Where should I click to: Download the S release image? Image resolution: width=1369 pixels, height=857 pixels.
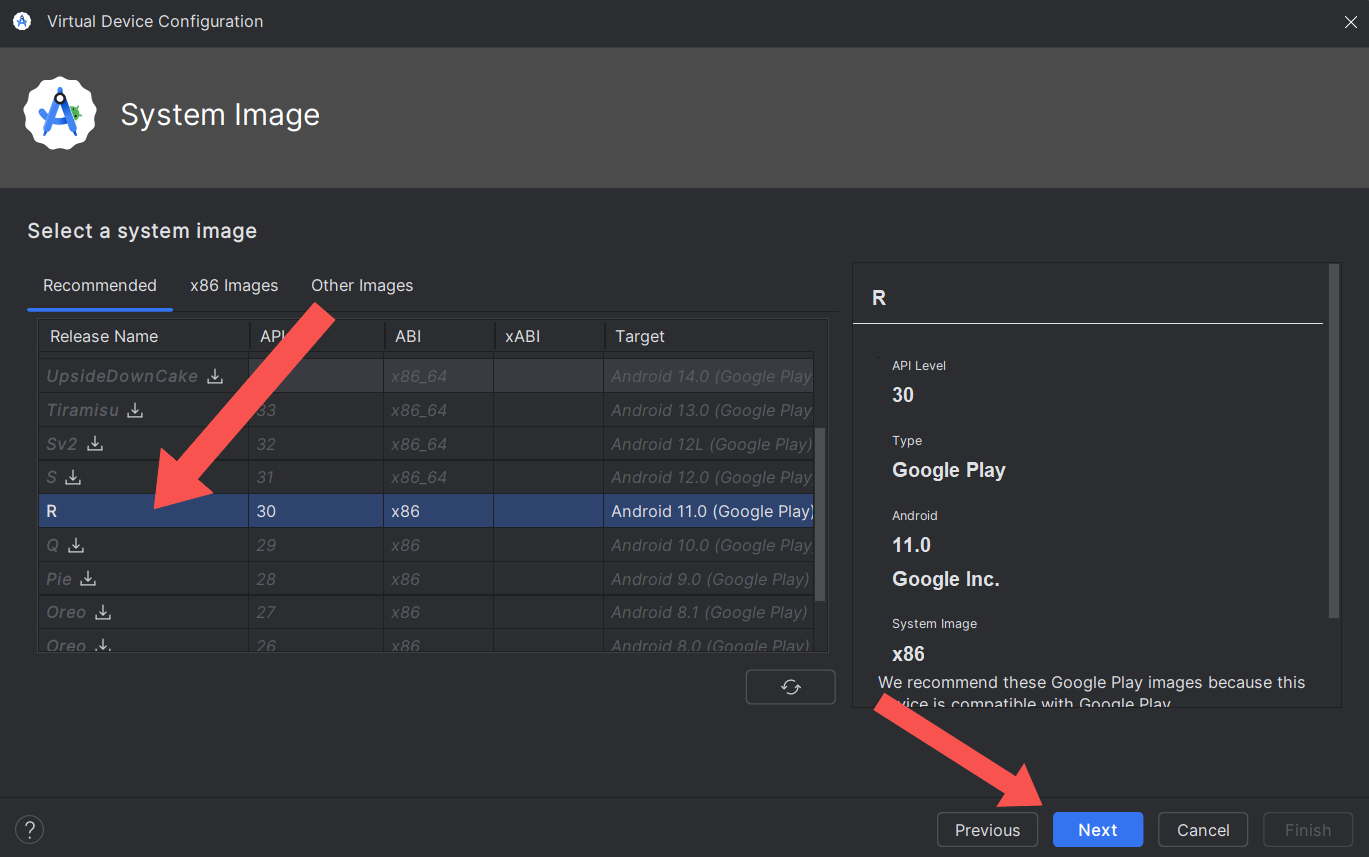[73, 477]
